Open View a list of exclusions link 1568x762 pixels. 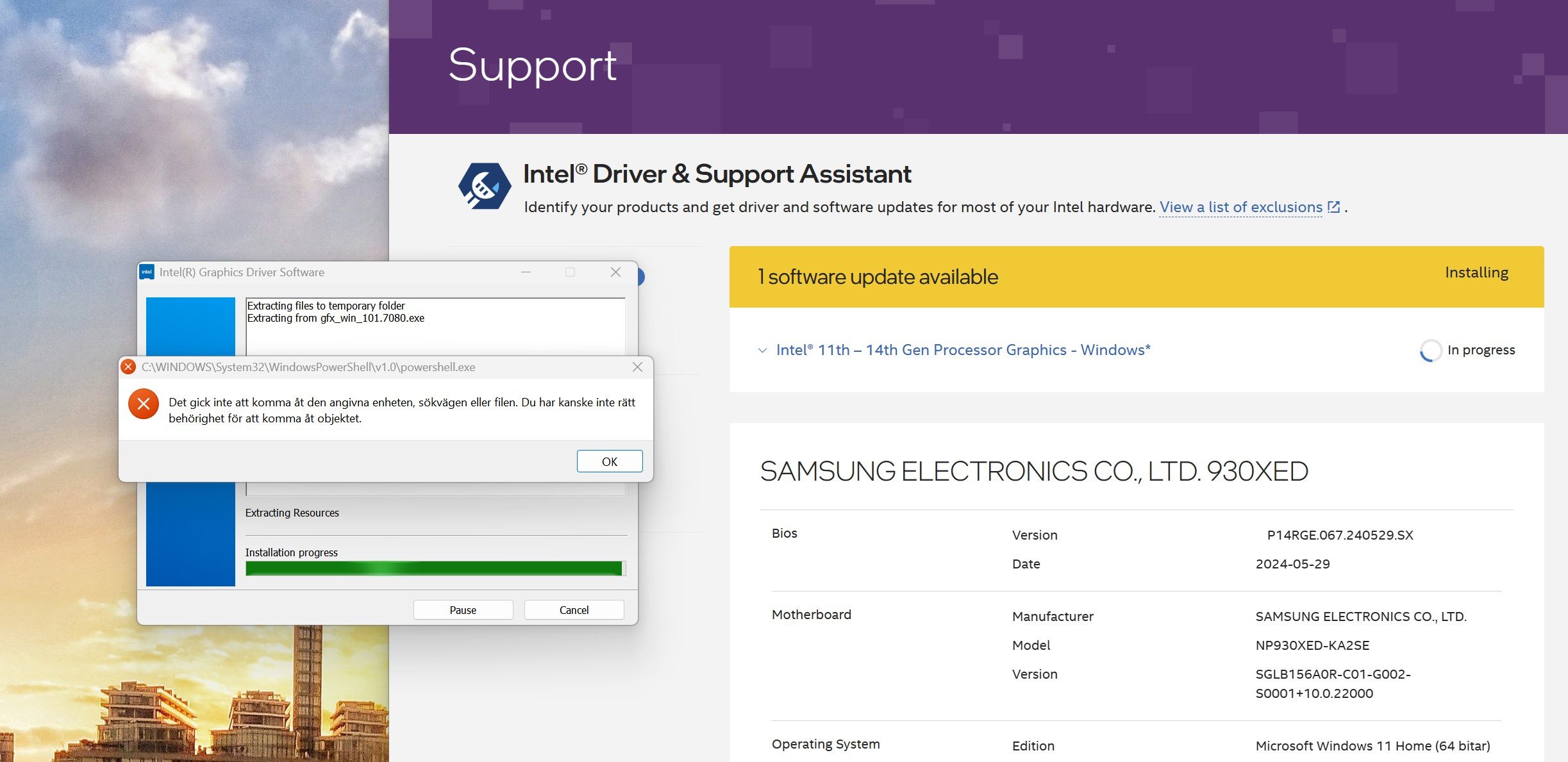click(1240, 207)
